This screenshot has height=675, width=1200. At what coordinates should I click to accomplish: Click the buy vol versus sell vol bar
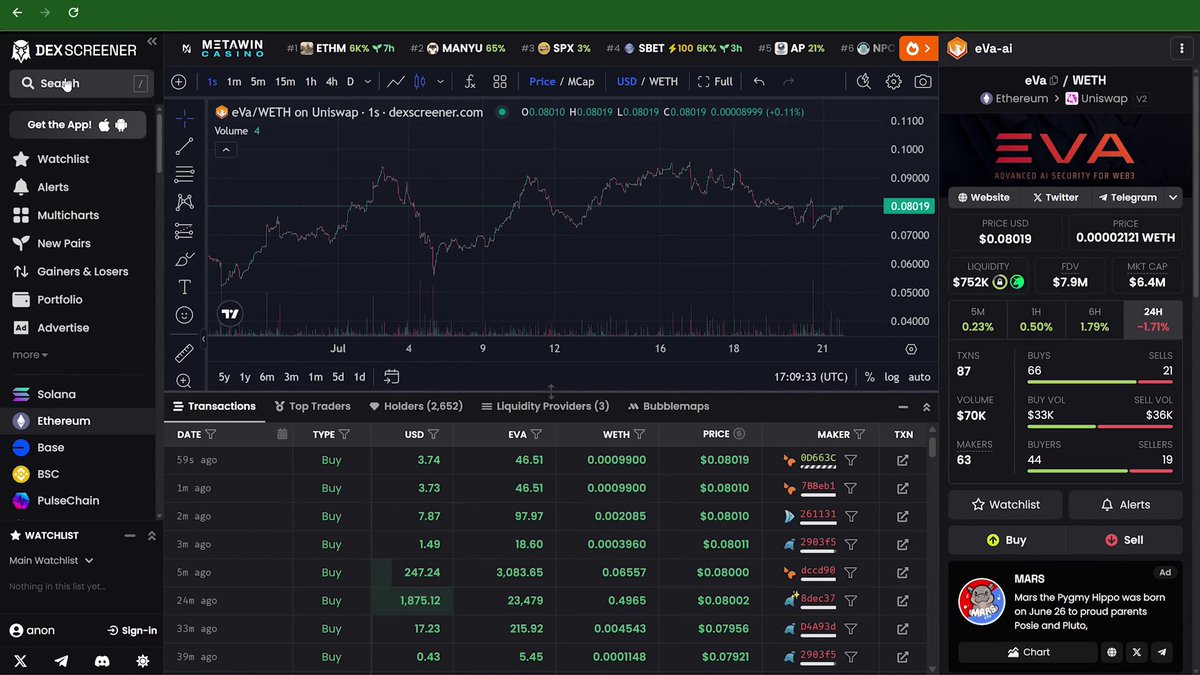[1101, 426]
